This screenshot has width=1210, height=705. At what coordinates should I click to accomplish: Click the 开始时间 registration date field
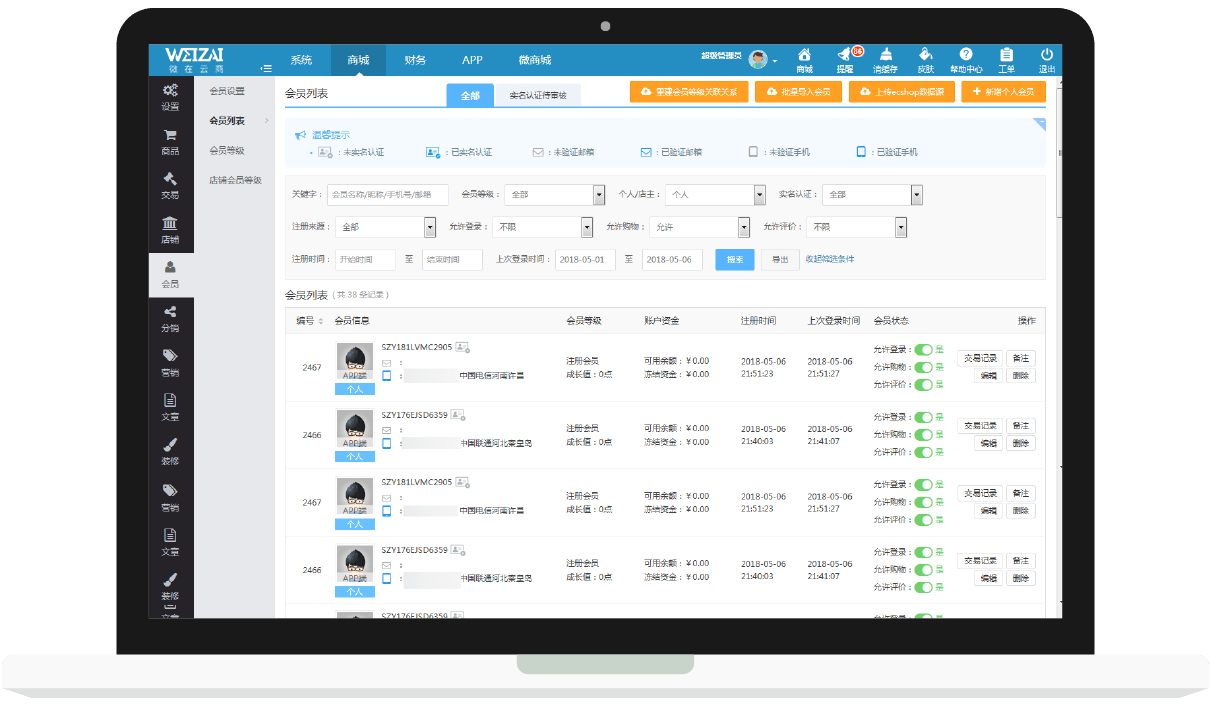click(365, 260)
